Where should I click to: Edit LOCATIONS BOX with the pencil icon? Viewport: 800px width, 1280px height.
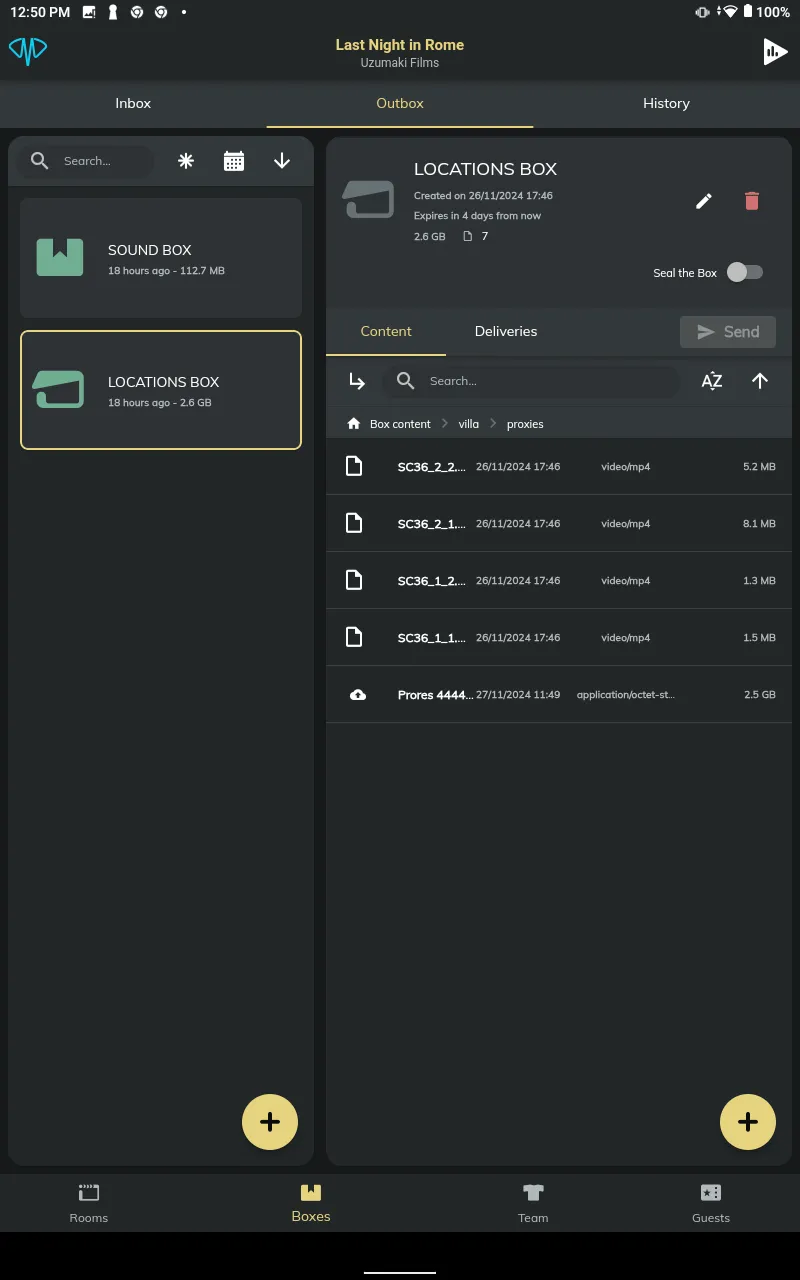(x=704, y=201)
